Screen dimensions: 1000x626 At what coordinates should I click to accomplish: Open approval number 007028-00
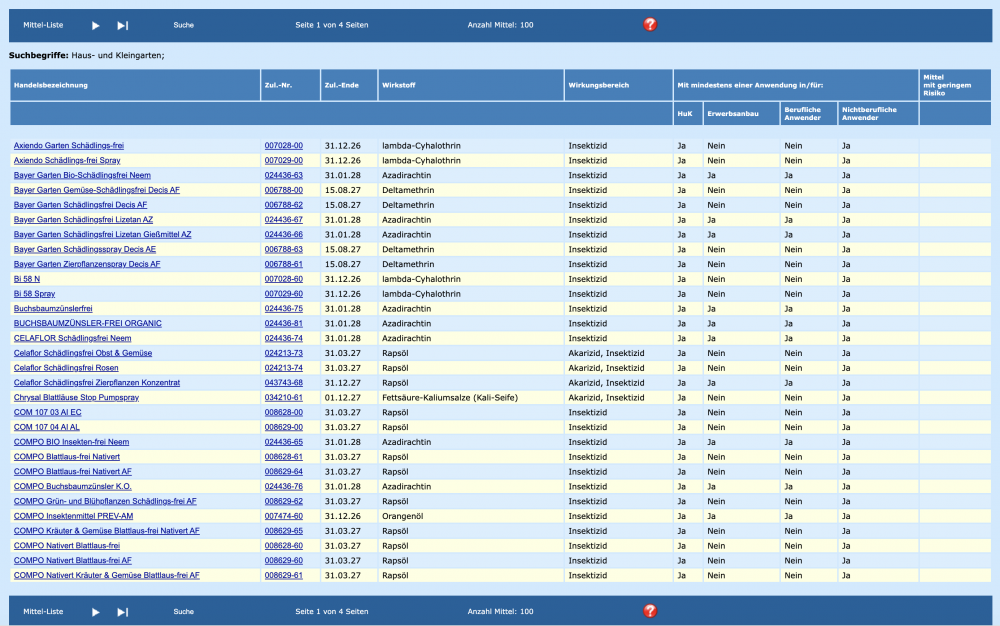[x=284, y=146]
